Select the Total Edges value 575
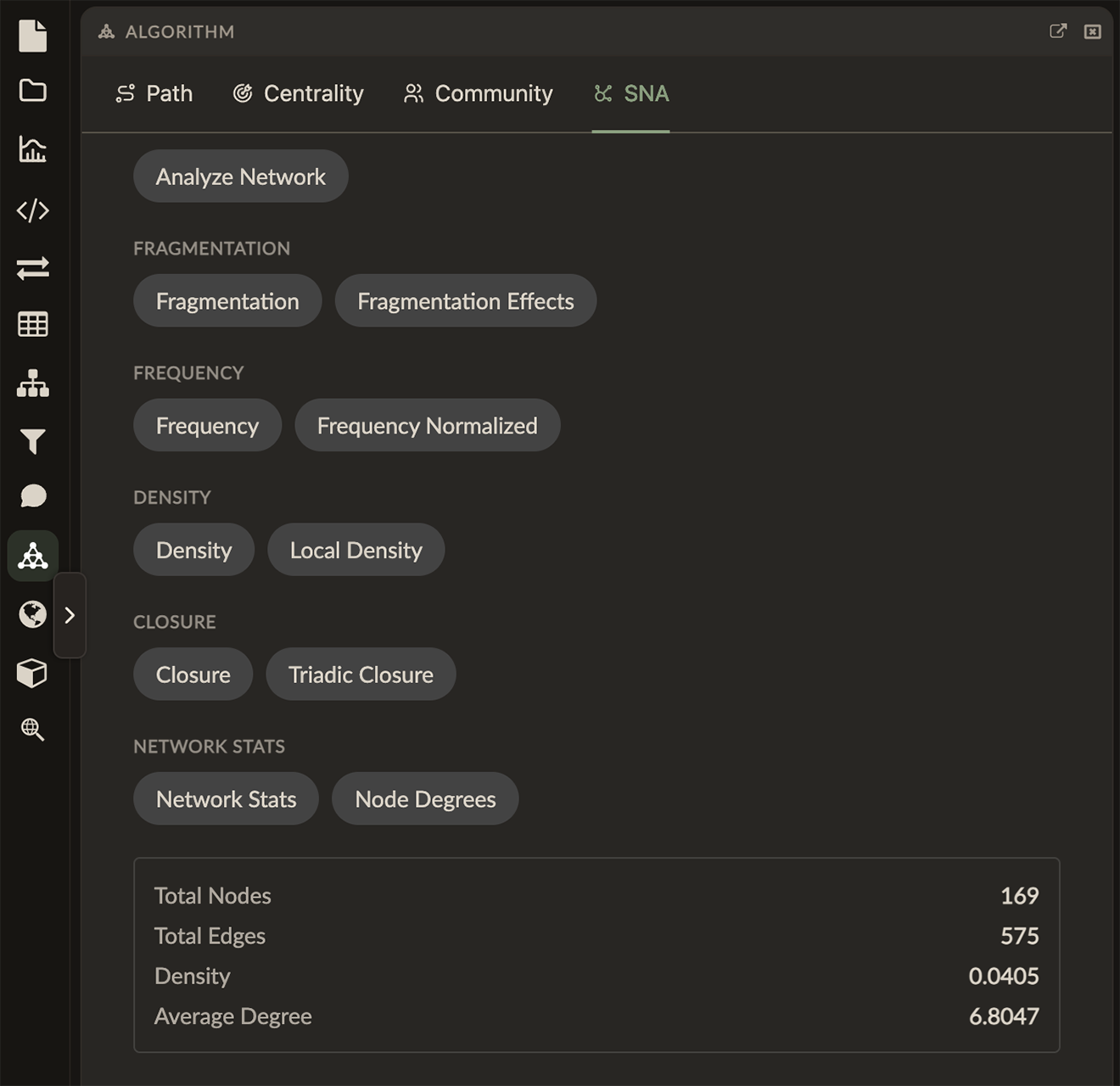1120x1086 pixels. click(x=1019, y=936)
